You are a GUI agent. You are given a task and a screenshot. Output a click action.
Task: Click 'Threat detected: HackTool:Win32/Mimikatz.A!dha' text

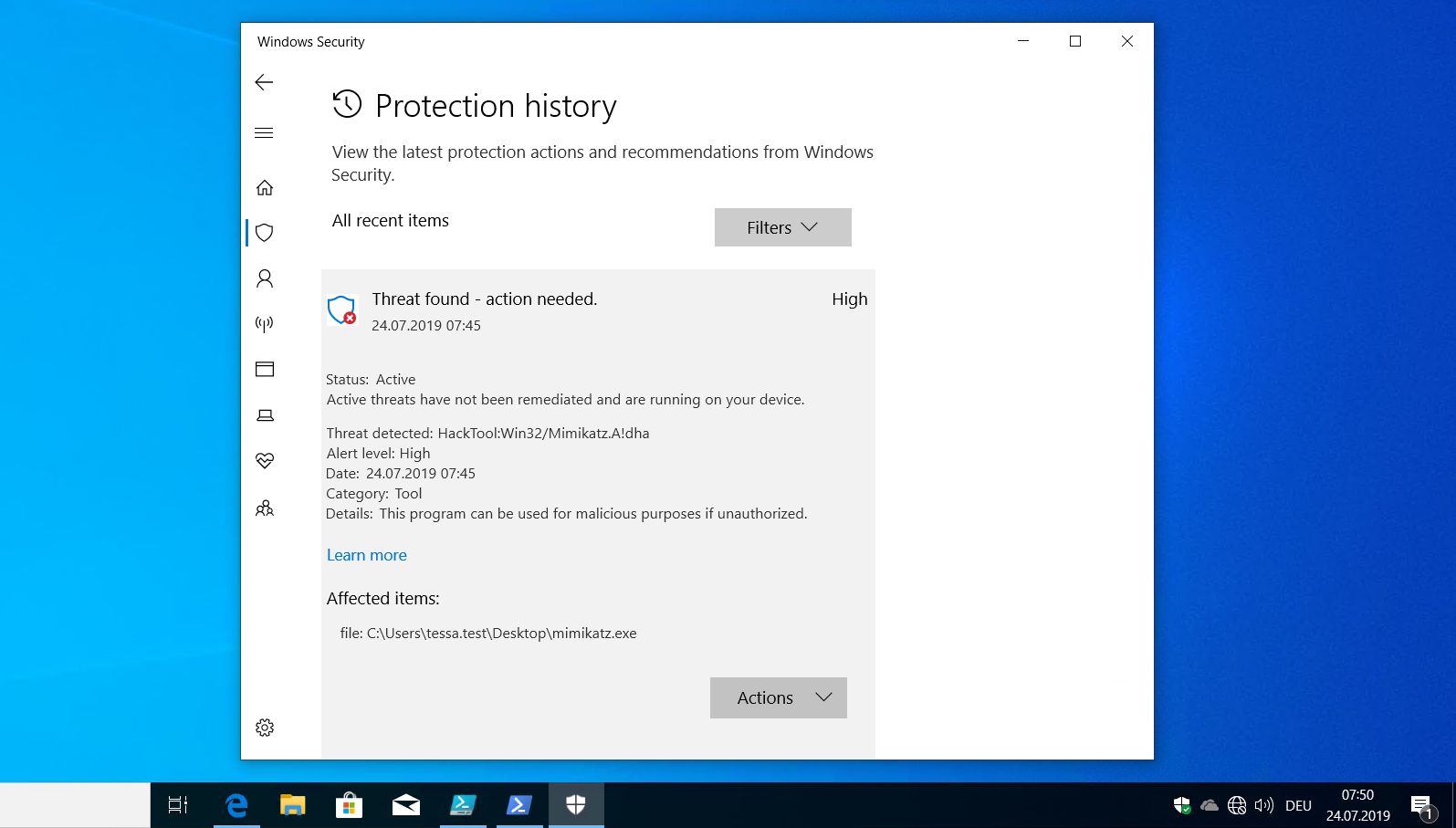pos(488,434)
